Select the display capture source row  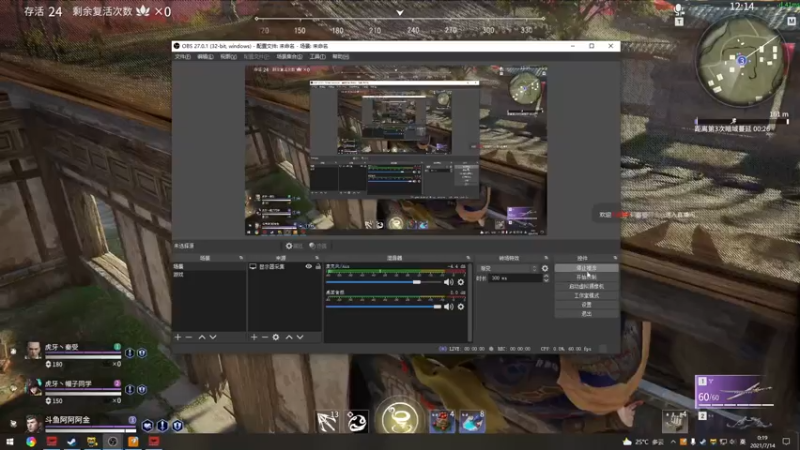click(285, 266)
